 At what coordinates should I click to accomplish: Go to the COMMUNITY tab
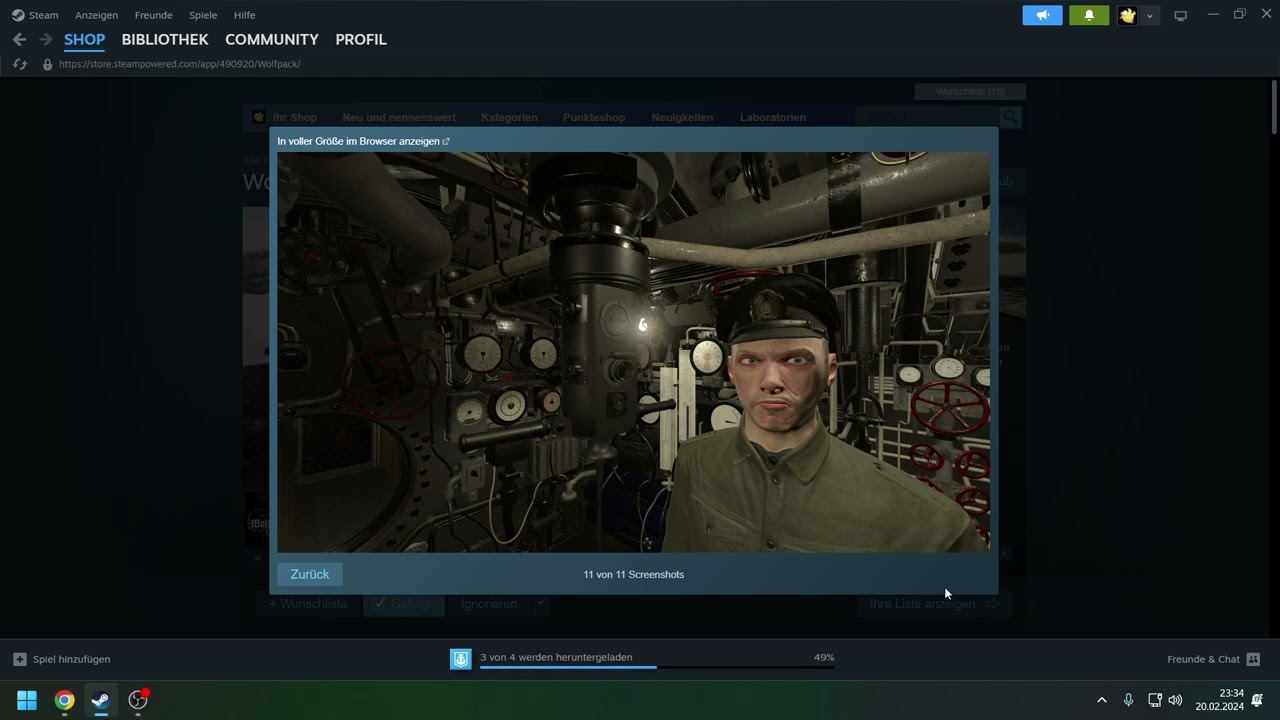tap(272, 39)
